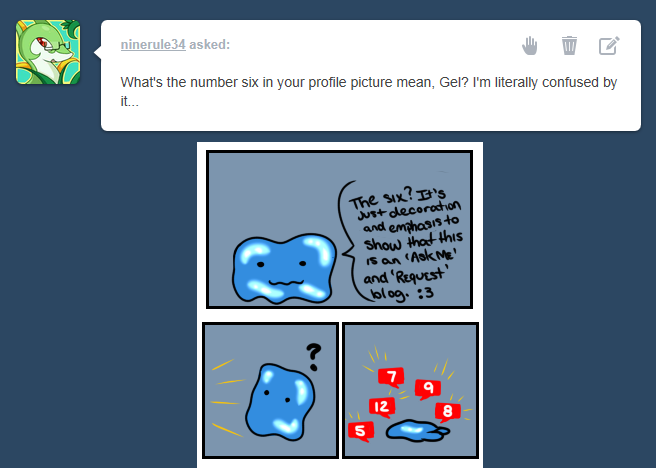656x468 pixels.
Task: Click the question mark above the blob
Action: pos(313,357)
